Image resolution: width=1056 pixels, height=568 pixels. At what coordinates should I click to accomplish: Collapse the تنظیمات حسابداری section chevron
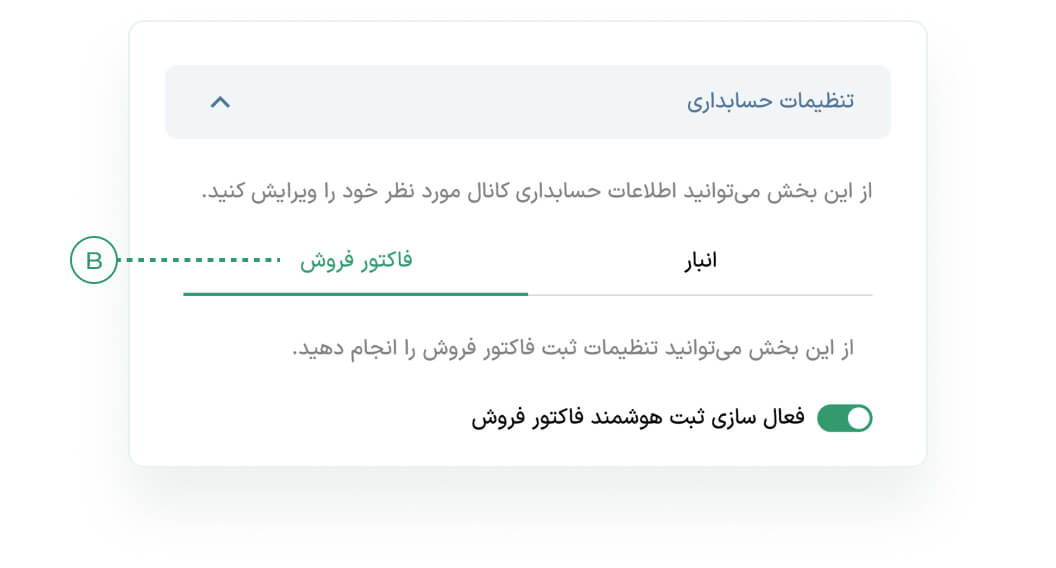coord(221,102)
